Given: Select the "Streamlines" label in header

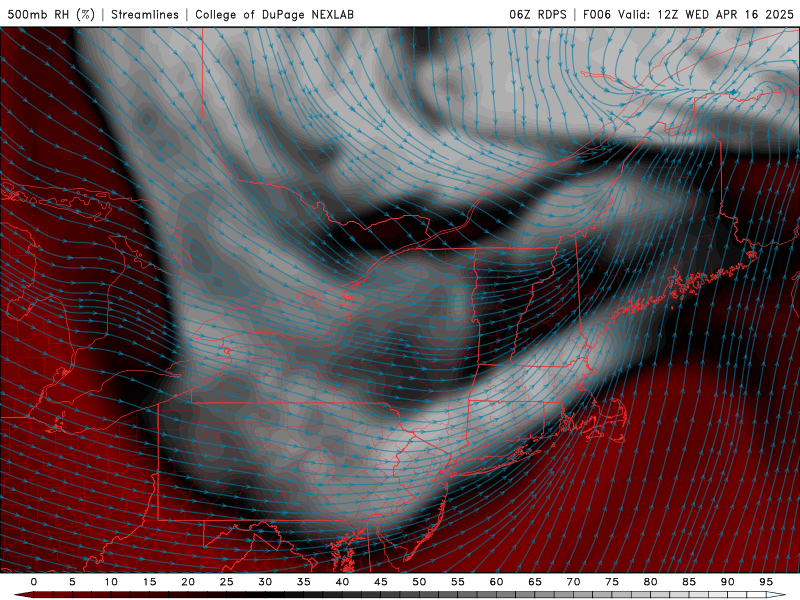Looking at the screenshot, I should (x=145, y=14).
